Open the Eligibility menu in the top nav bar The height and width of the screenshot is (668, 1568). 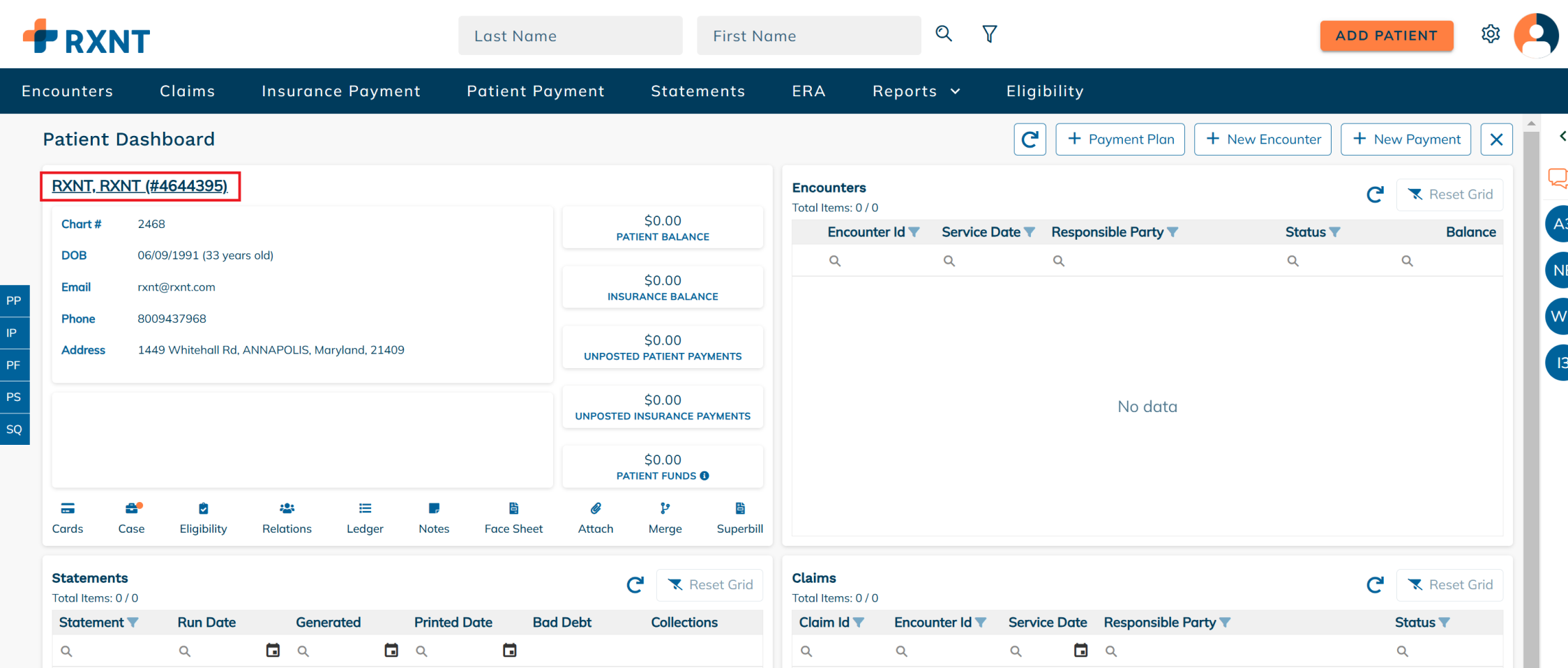(1045, 91)
